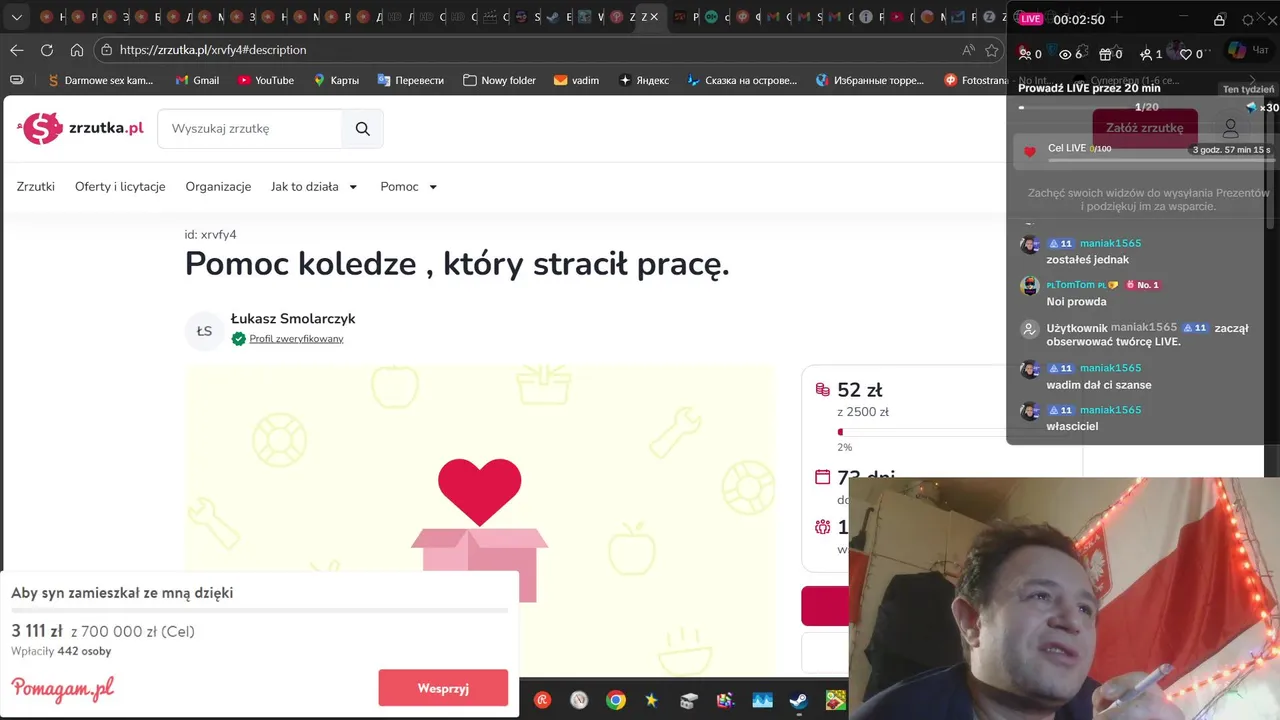1280x720 pixels.
Task: Click the user account icon
Action: (x=1231, y=128)
